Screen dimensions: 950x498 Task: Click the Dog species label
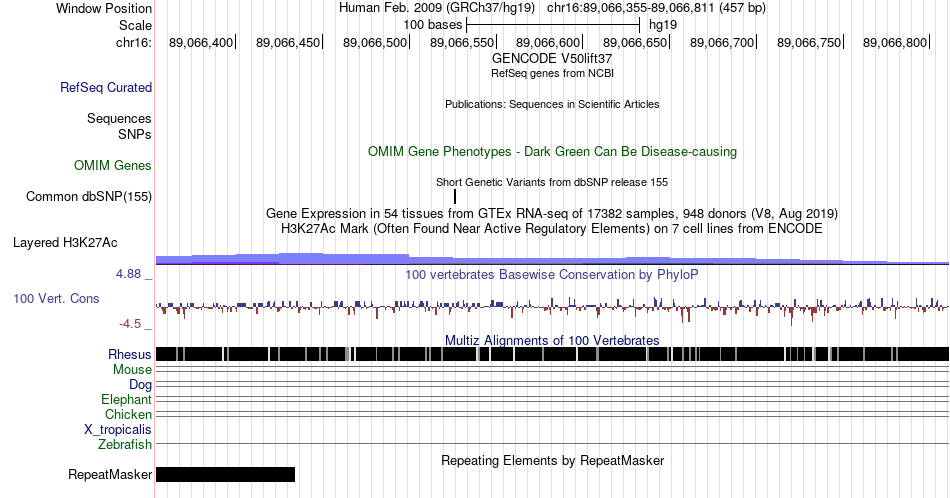click(140, 385)
